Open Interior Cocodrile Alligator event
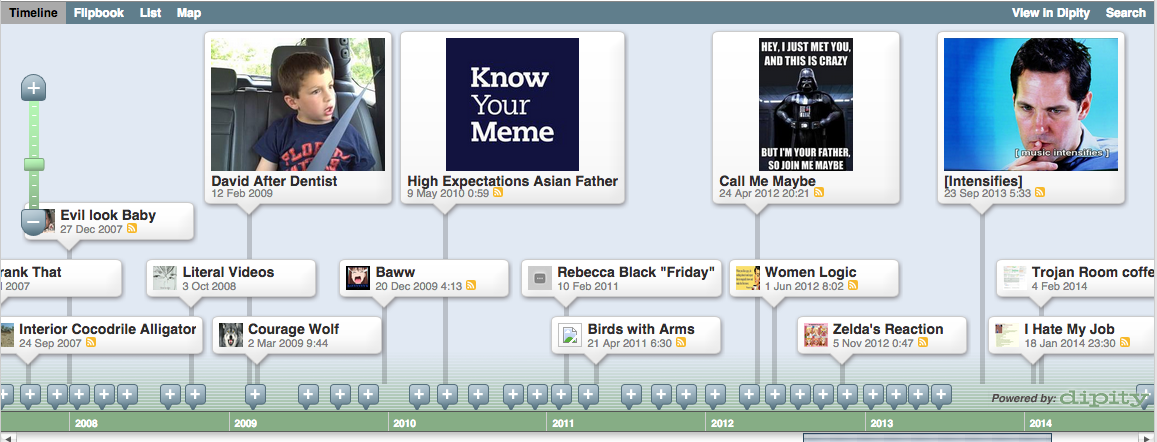The image size is (1157, 442). point(108,329)
